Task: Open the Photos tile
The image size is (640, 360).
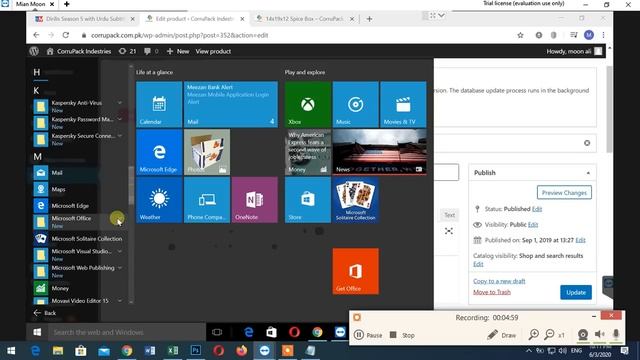Action: 207,152
